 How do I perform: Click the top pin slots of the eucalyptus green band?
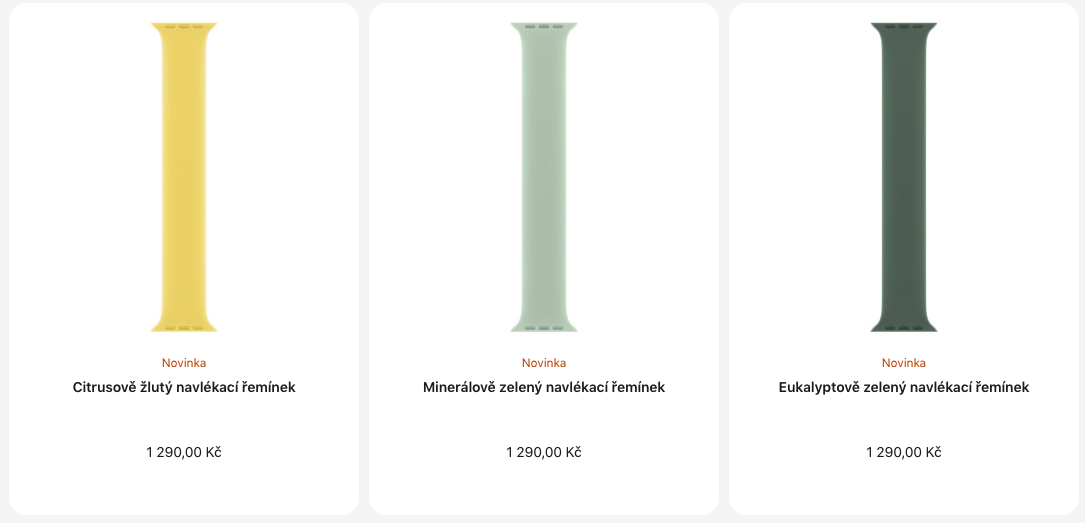[904, 27]
